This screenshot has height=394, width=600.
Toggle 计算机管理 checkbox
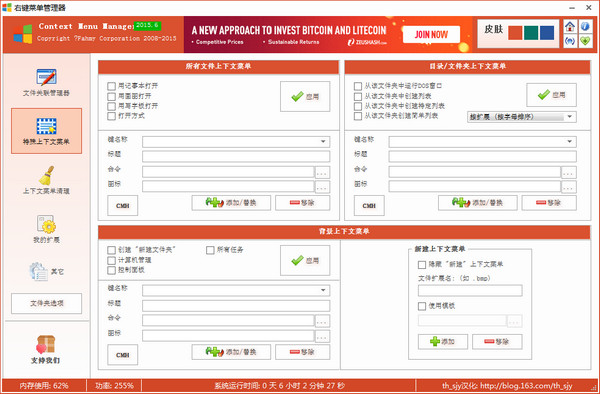[x=111, y=260]
